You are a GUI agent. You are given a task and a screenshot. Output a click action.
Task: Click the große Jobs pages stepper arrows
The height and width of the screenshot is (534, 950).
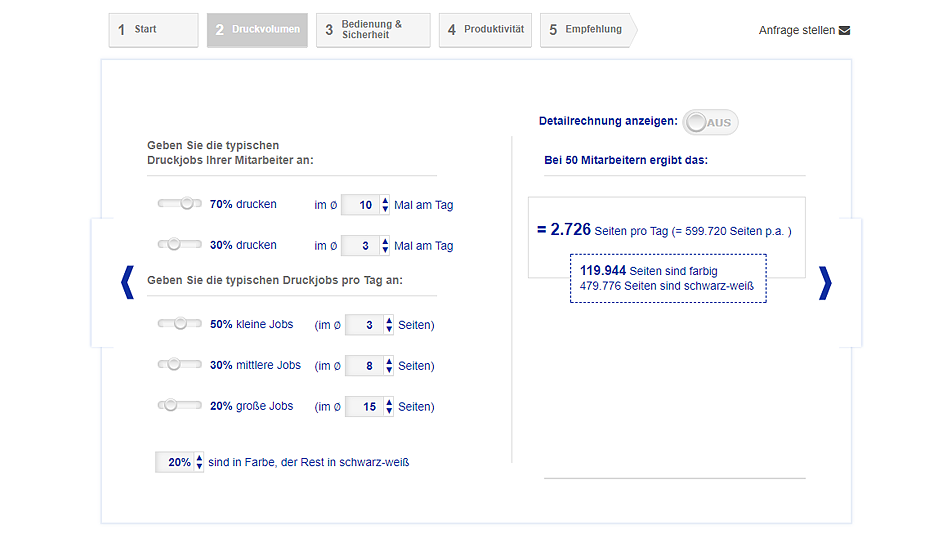click(x=389, y=407)
